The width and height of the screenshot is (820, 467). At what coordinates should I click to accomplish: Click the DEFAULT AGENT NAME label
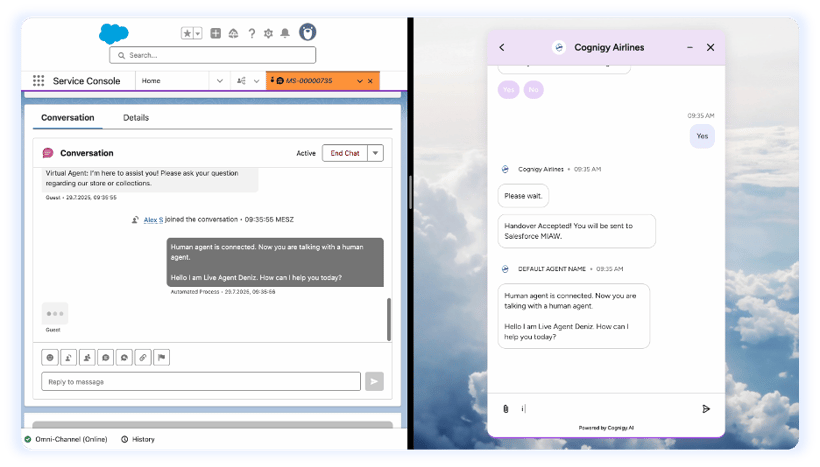coord(552,269)
